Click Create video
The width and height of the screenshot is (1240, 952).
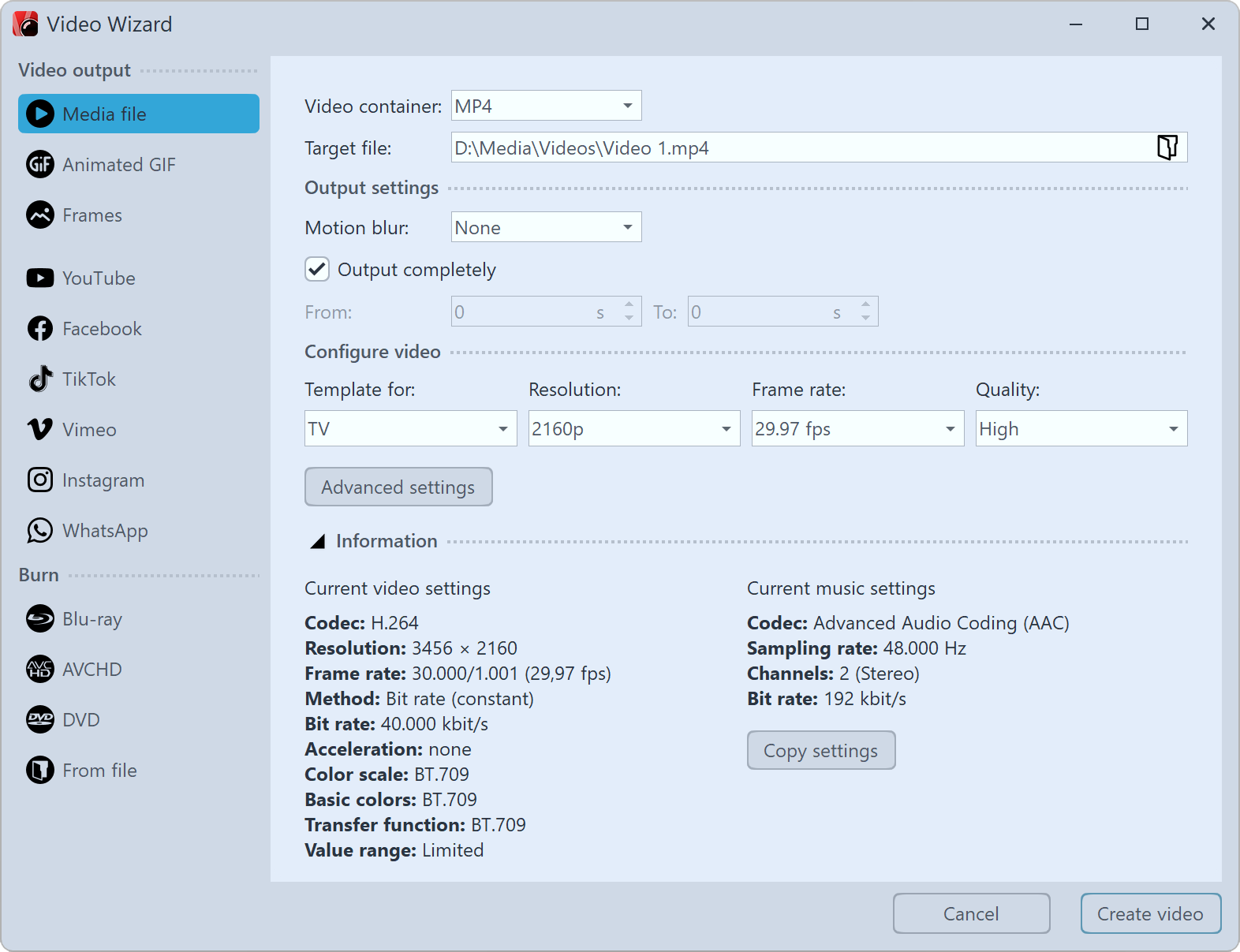(x=1151, y=914)
